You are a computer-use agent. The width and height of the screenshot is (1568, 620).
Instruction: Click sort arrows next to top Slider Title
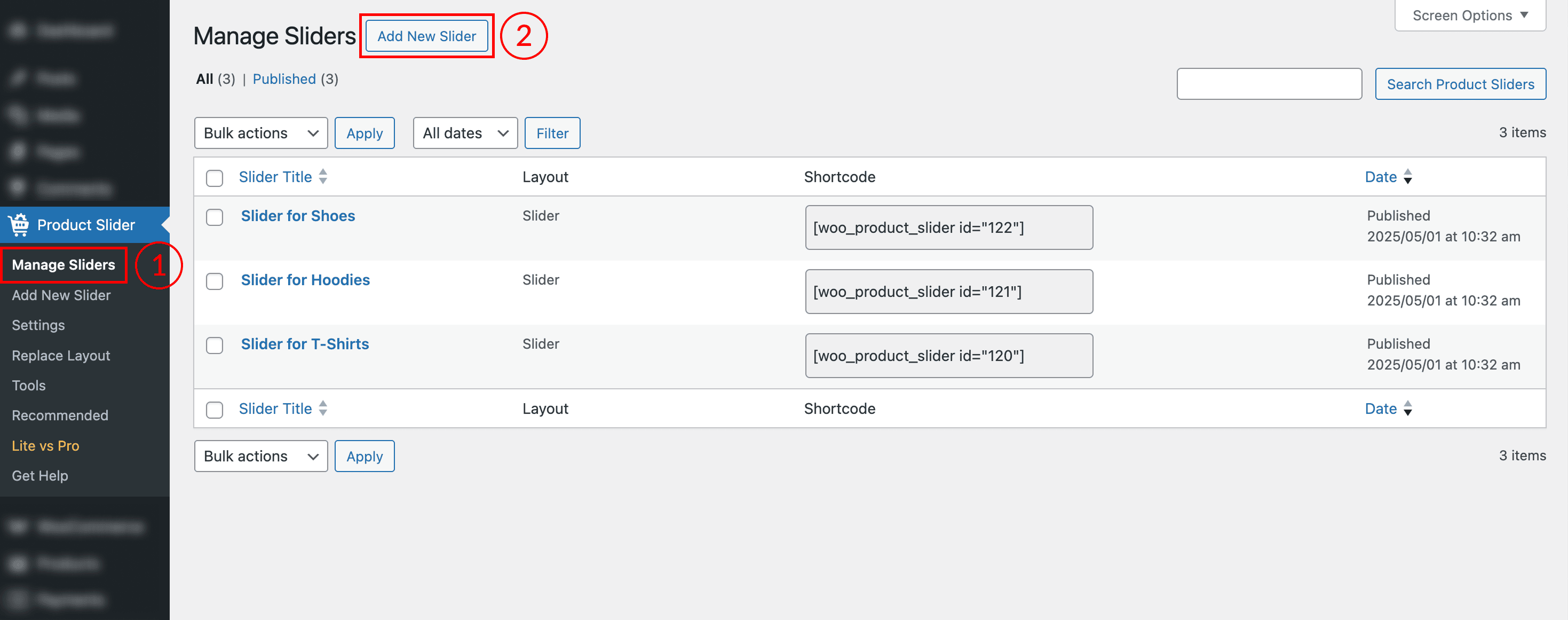[x=323, y=177]
